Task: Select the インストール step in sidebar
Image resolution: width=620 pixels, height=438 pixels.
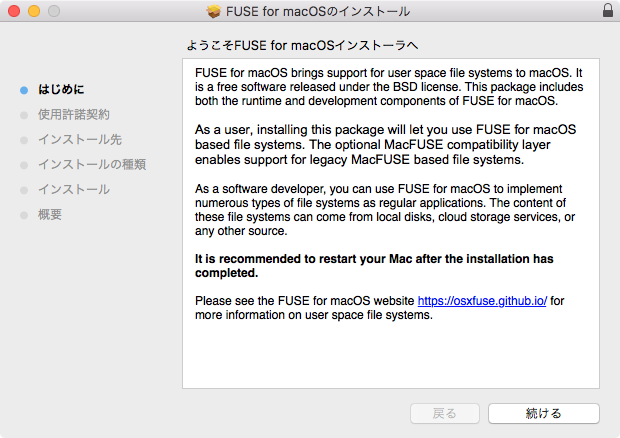Action: click(x=74, y=189)
